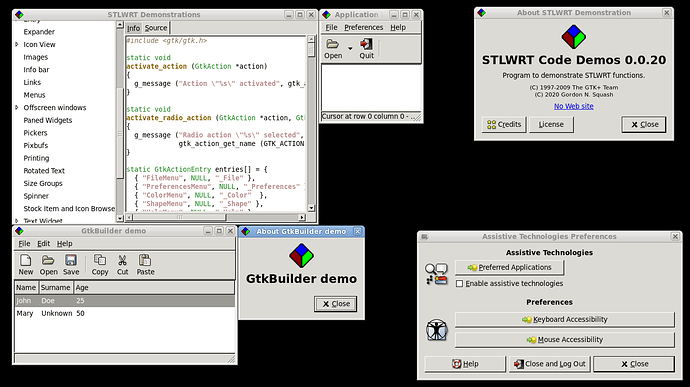Open Edit menu in GtkBuilder demo
The width and height of the screenshot is (690, 387).
point(43,243)
